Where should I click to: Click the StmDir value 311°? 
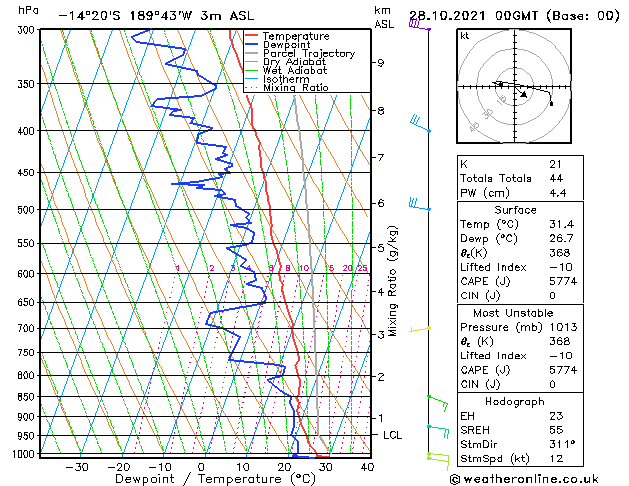coord(562,444)
